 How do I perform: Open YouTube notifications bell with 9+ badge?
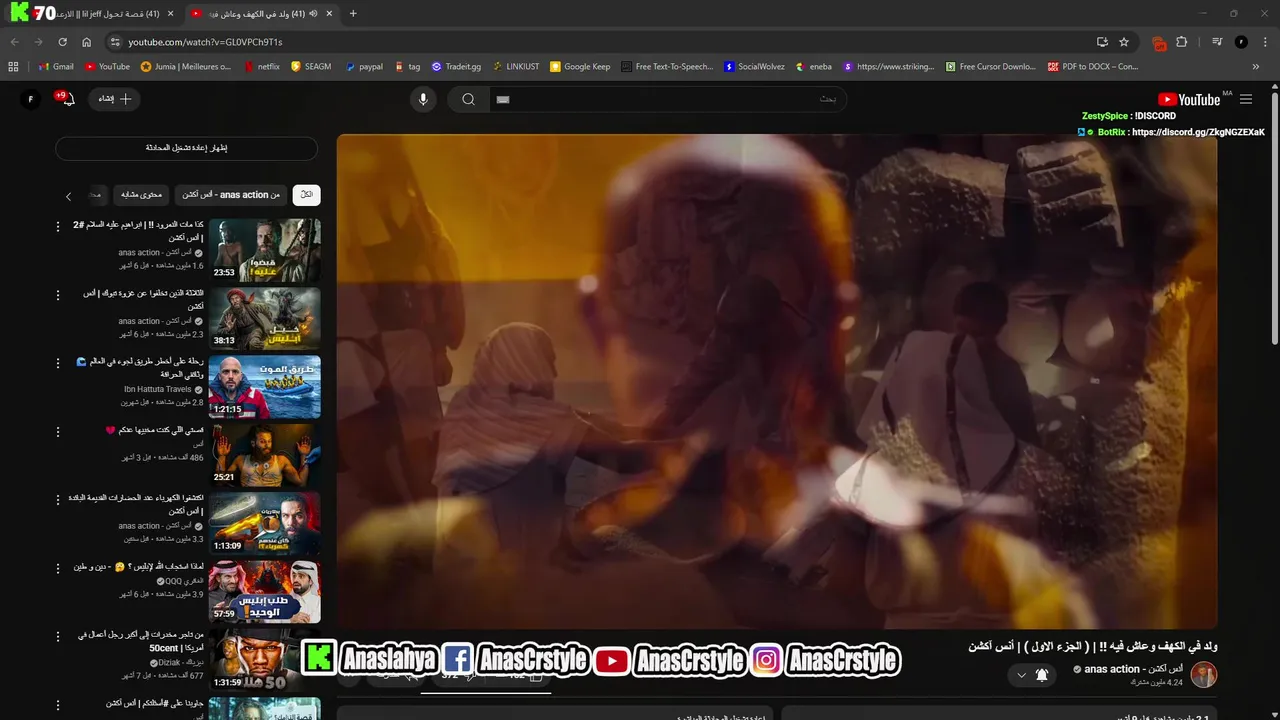click(x=67, y=99)
